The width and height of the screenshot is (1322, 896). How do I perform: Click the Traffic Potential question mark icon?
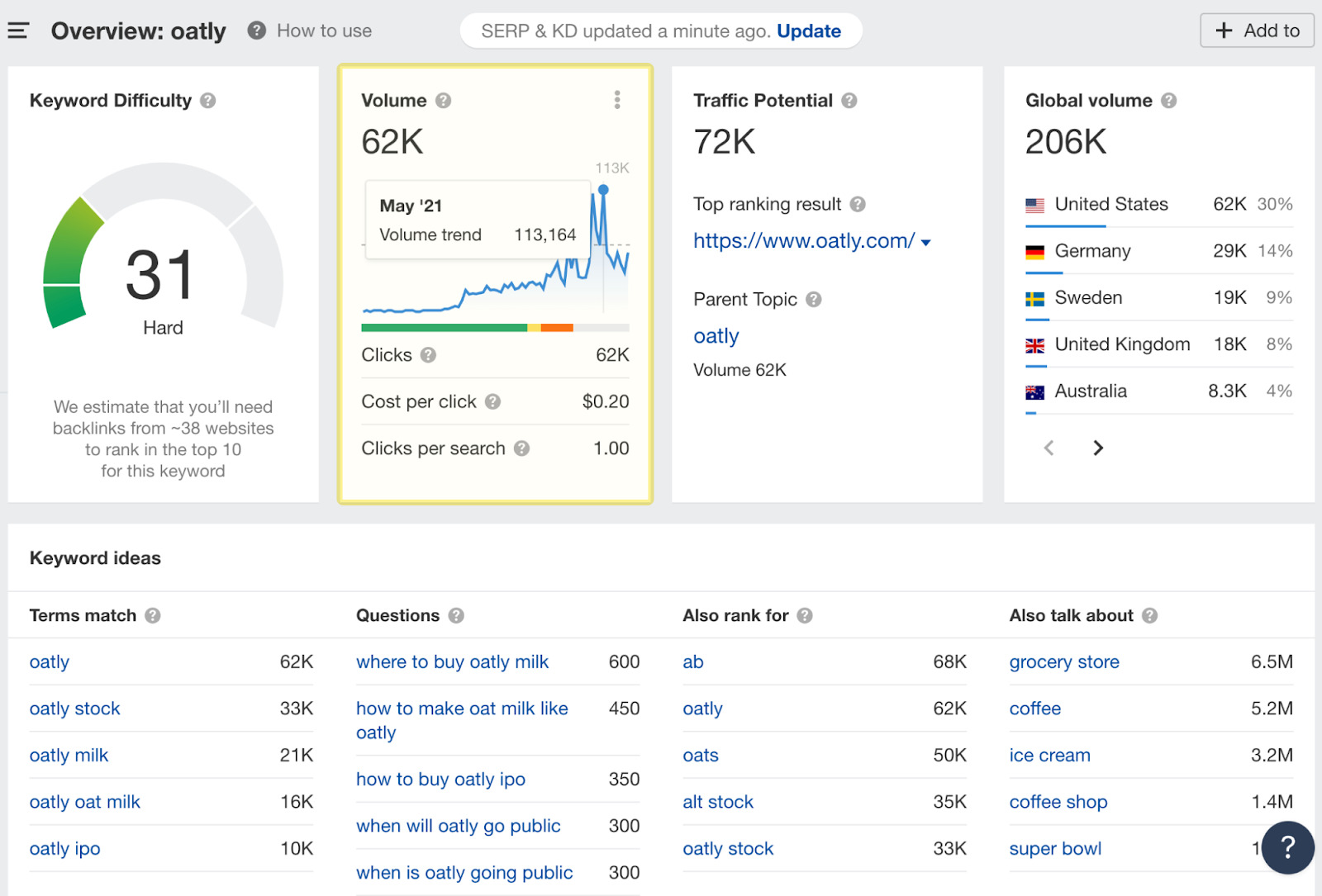[849, 101]
